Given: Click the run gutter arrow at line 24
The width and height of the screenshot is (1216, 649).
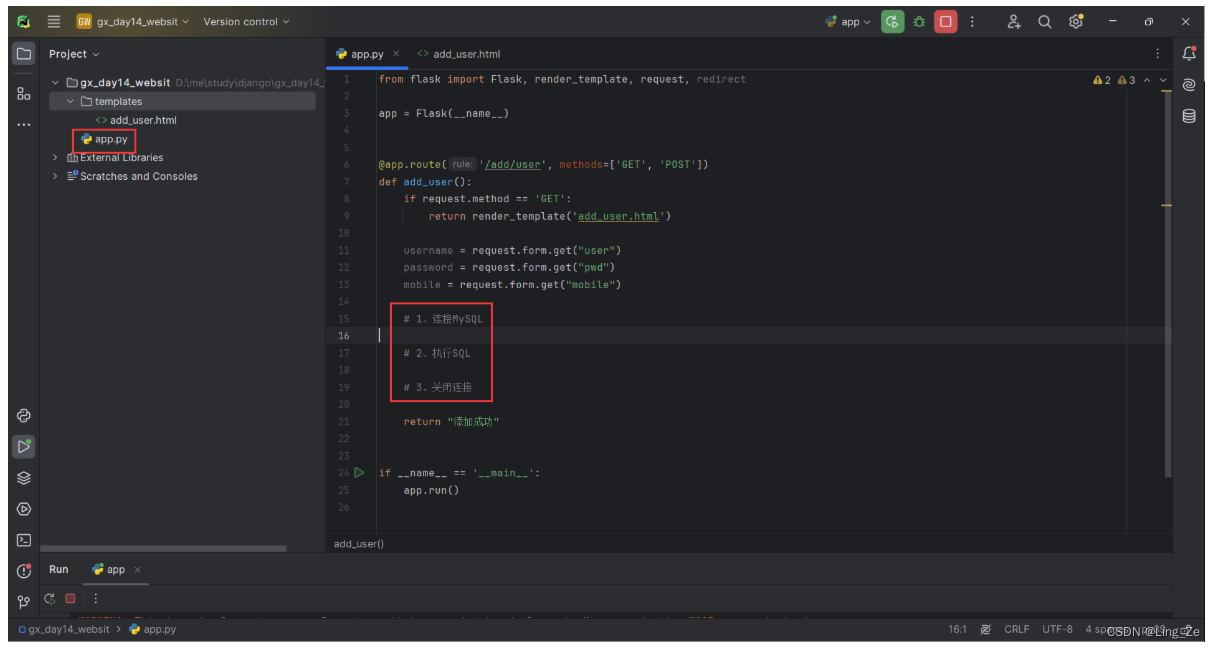Looking at the screenshot, I should click(359, 473).
